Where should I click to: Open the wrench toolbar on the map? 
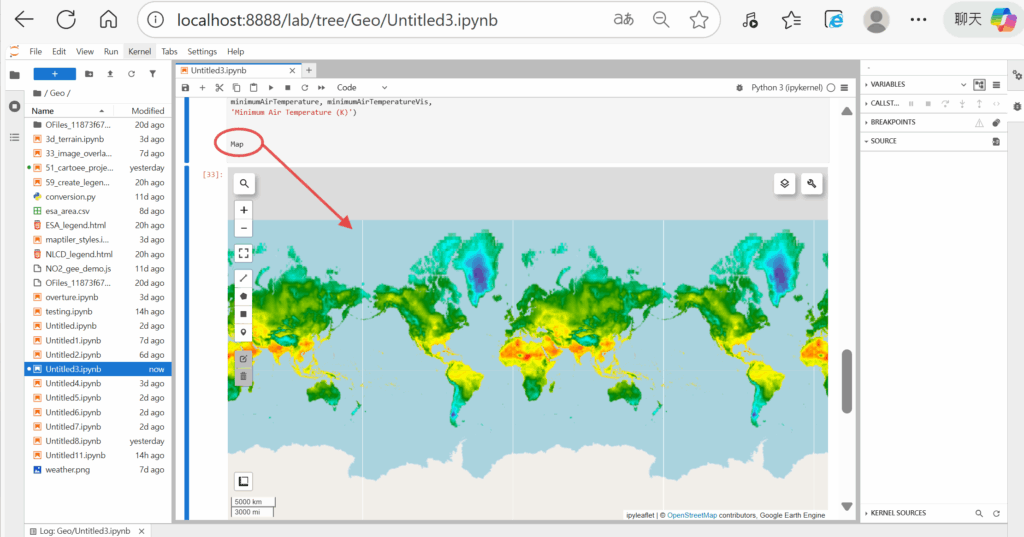coord(812,183)
